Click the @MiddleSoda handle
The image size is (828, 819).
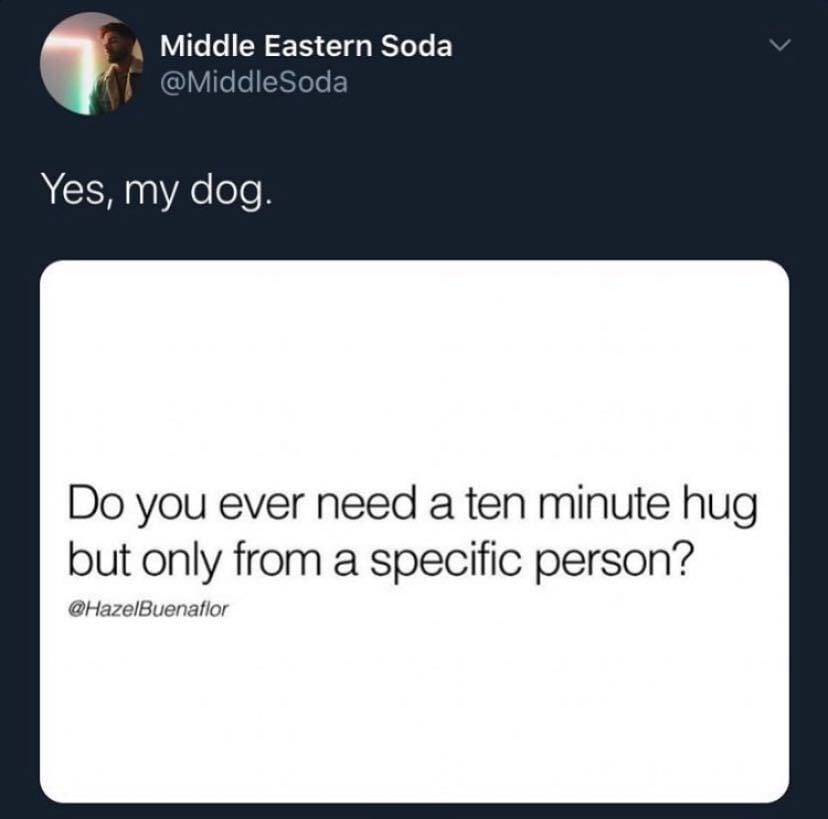pyautogui.click(x=254, y=82)
